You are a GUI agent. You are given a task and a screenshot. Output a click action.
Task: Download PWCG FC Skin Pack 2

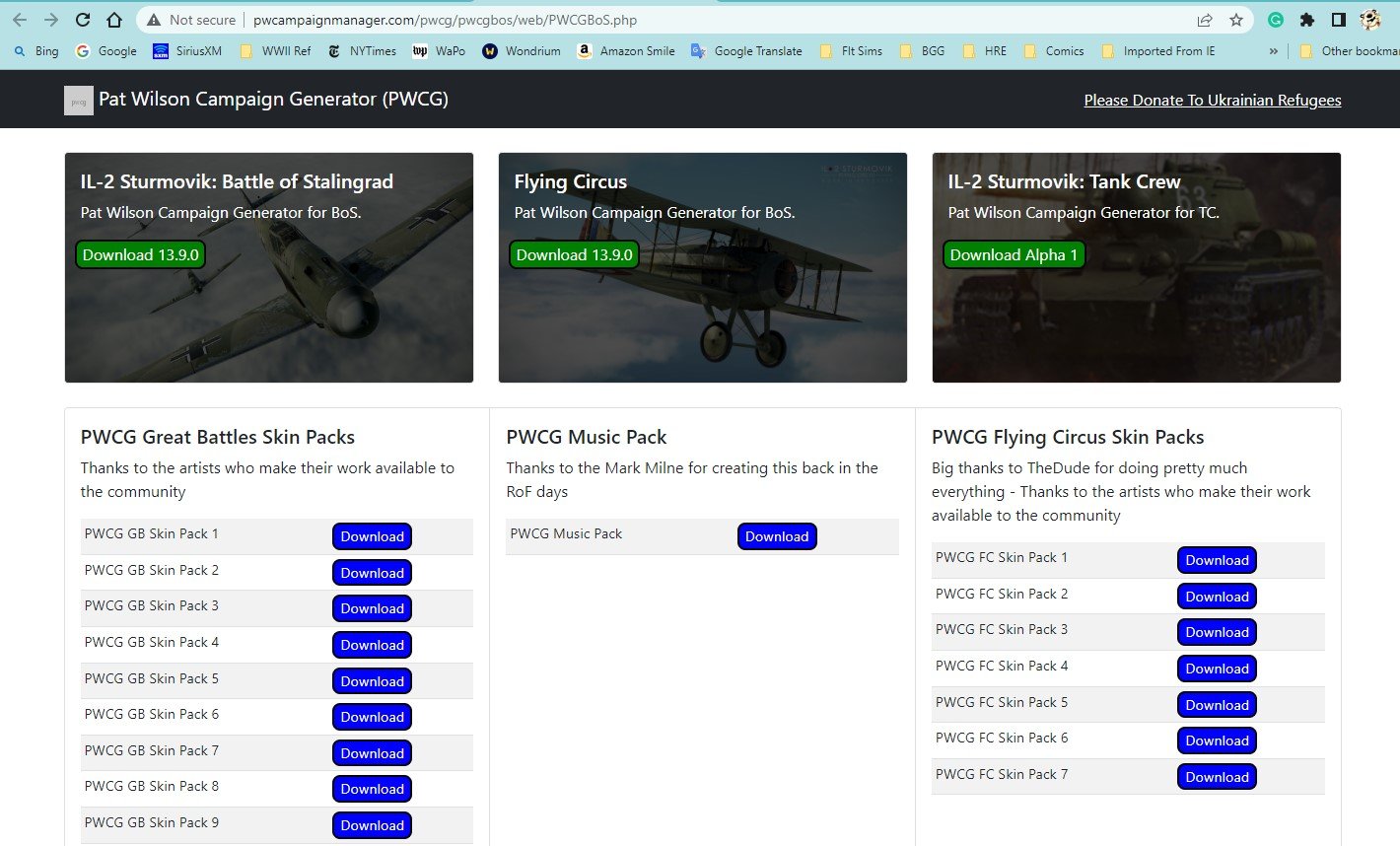coord(1217,597)
